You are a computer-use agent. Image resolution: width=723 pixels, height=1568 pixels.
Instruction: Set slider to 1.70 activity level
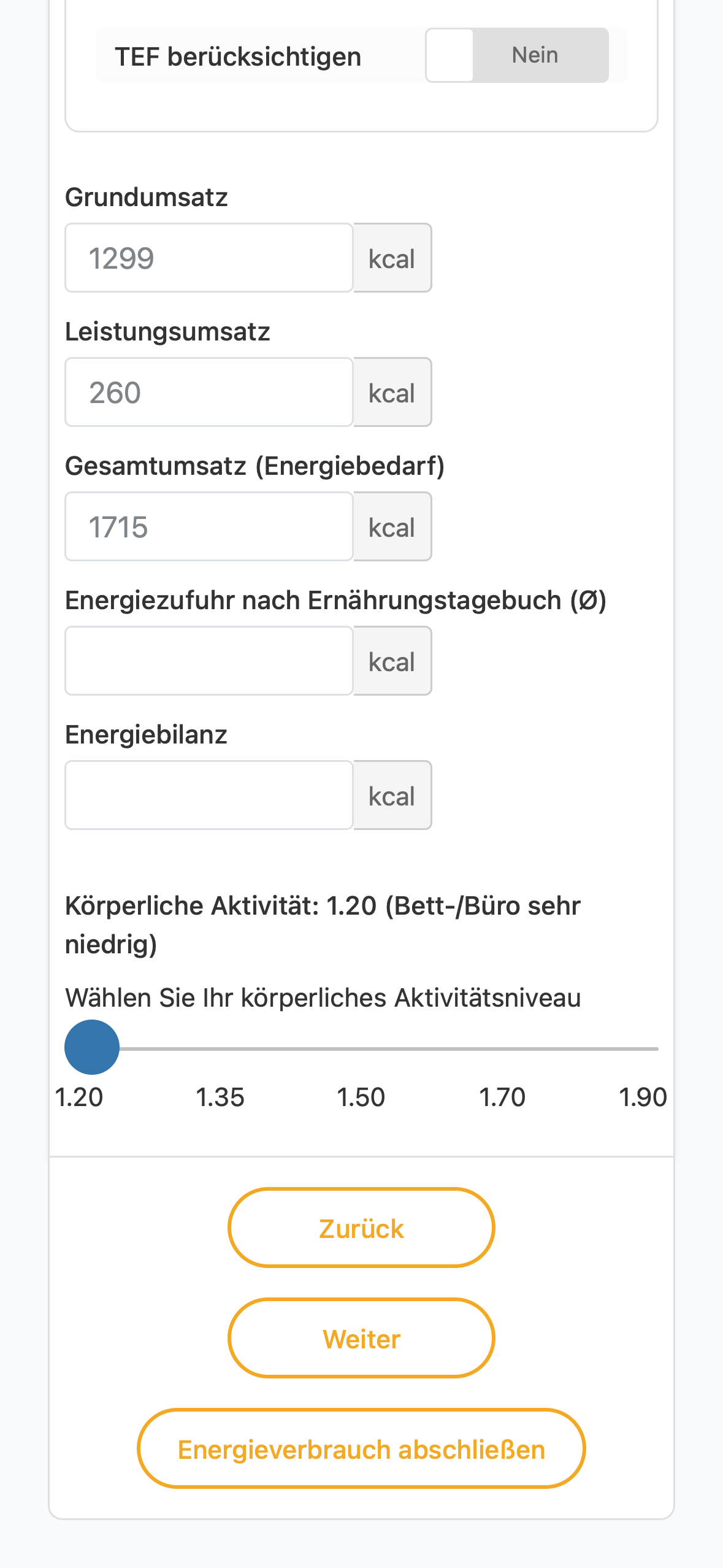click(x=502, y=1048)
